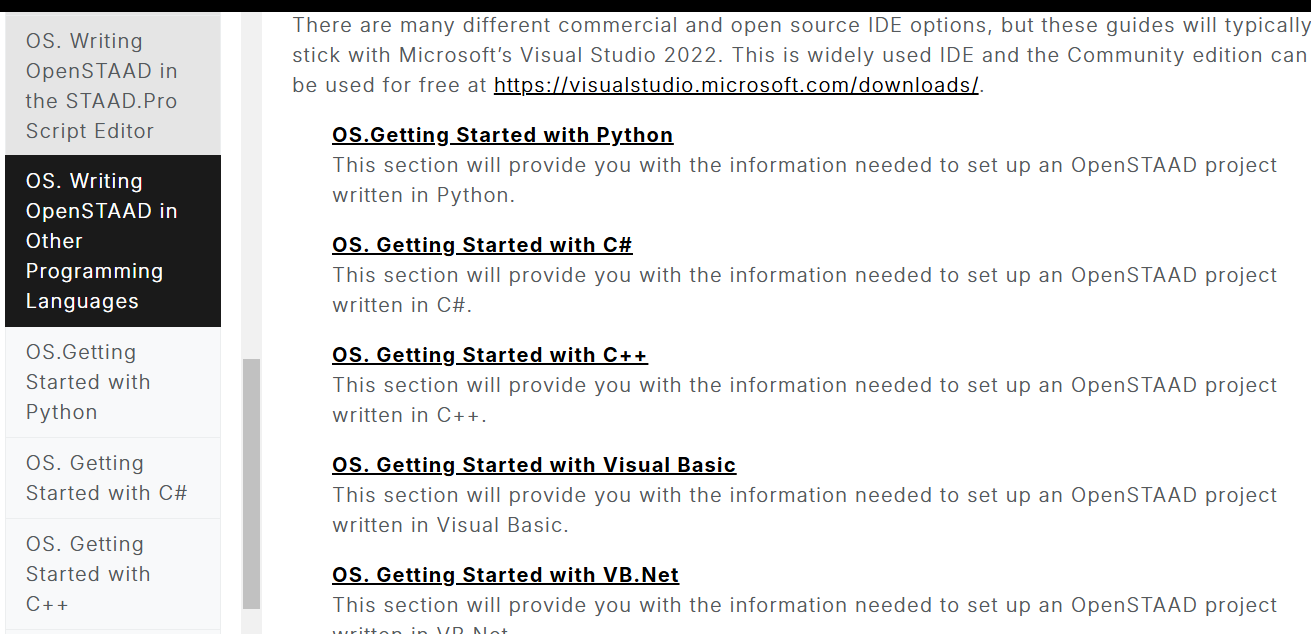Select highlighted sidebar item 'Writing OpenSTAAD in Other Programming Languages'
1311x634 pixels.
[102, 241]
